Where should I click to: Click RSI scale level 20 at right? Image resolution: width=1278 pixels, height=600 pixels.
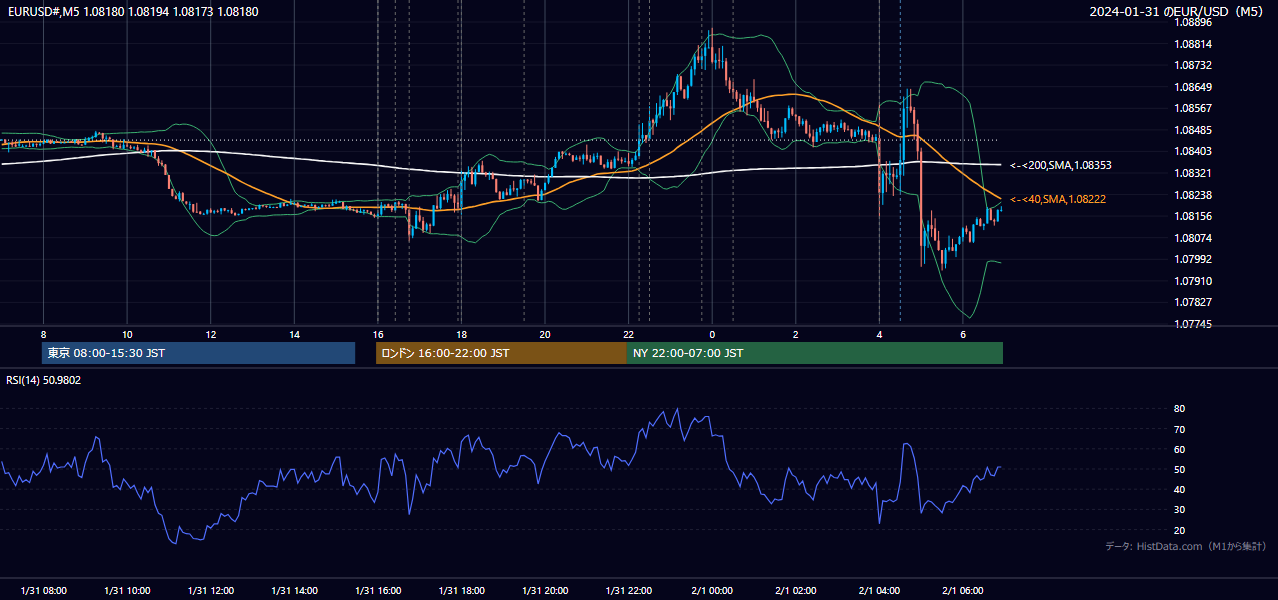click(1180, 530)
